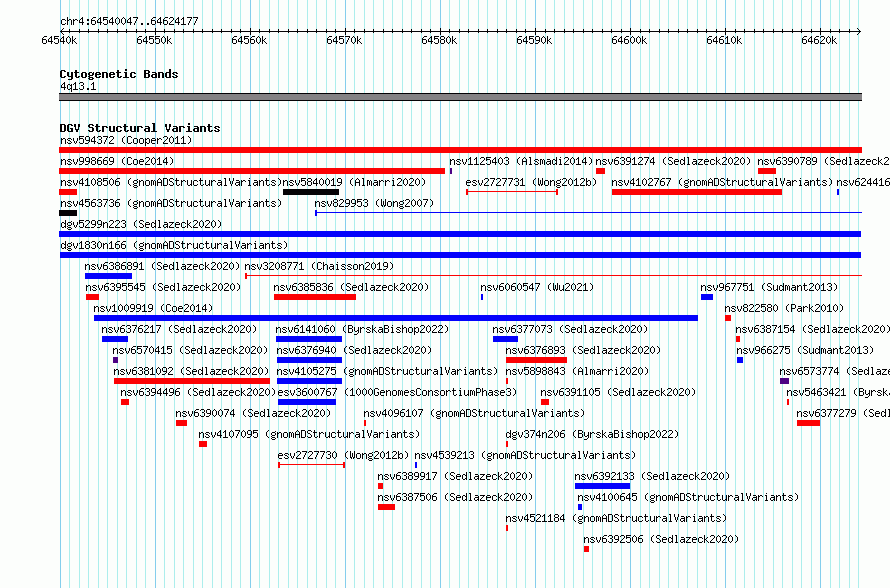Click the chr4:64540047..64624177 region label
Viewport: 890px width, 588px height.
(x=129, y=22)
